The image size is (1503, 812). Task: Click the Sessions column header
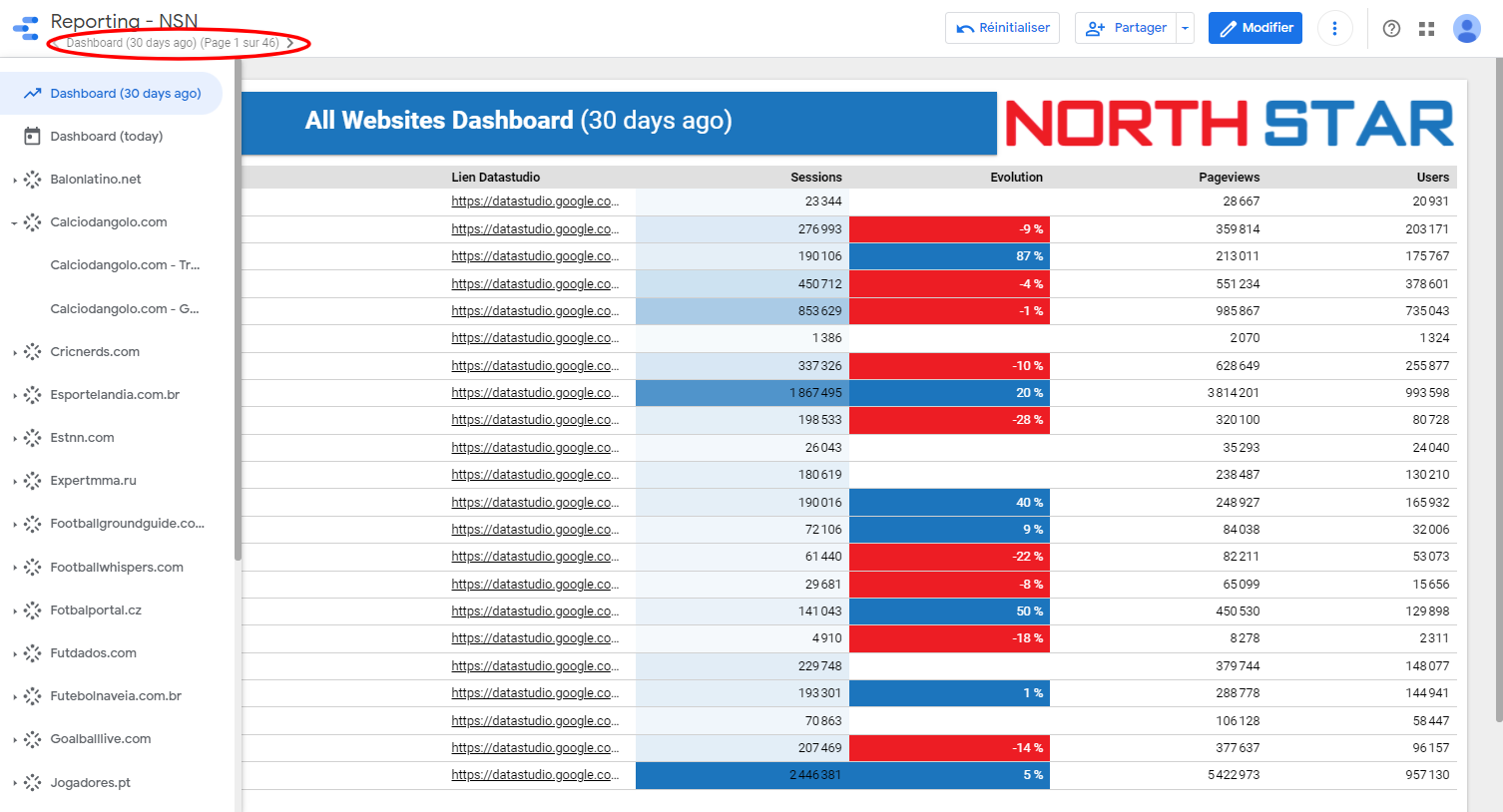tap(815, 178)
